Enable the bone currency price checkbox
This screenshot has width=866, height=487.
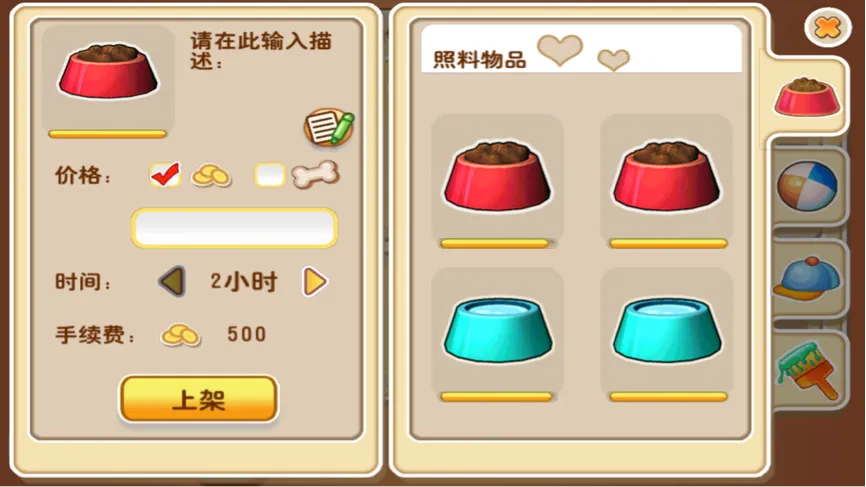point(270,175)
